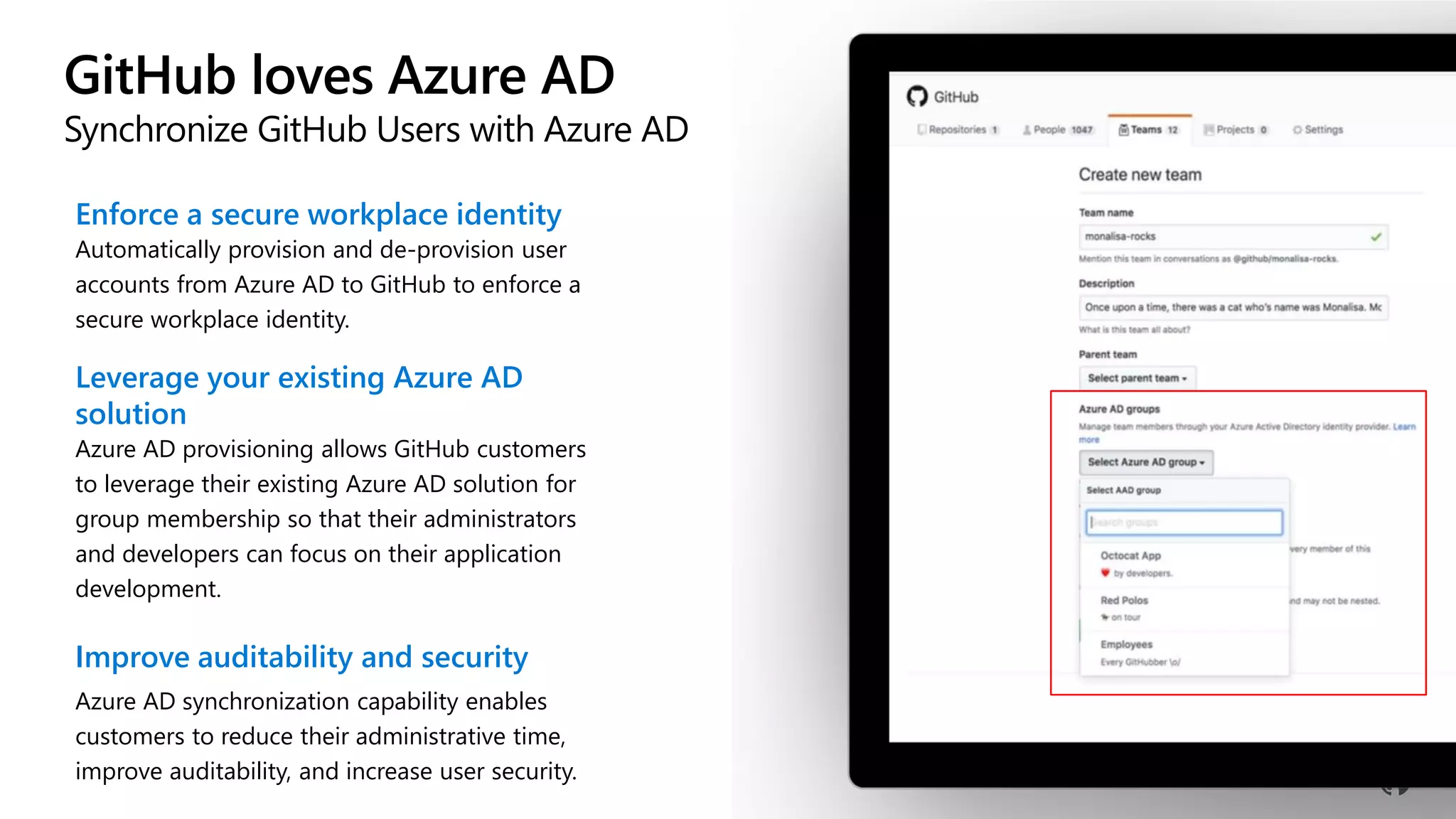The width and height of the screenshot is (1456, 819).
Task: Select the Employees AAD group
Action: [1126, 645]
